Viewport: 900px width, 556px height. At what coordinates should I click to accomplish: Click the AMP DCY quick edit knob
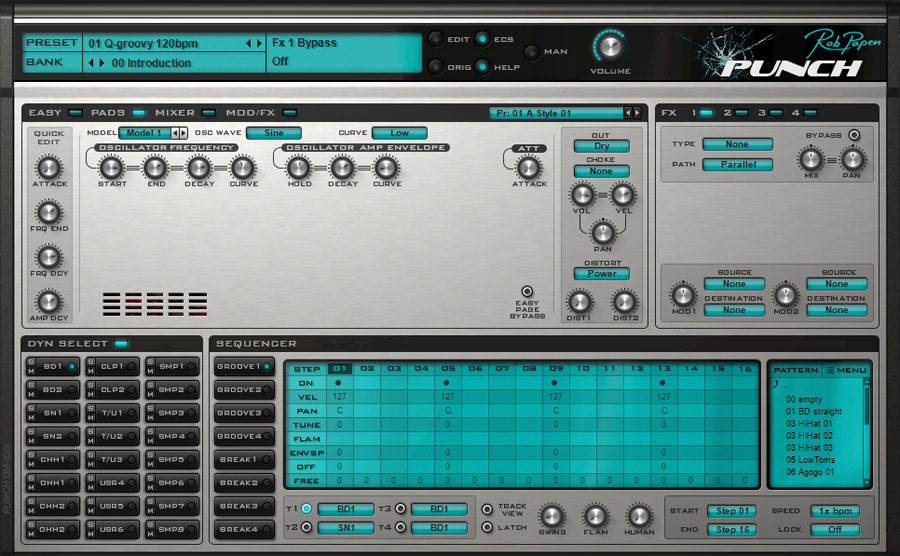pyautogui.click(x=49, y=302)
